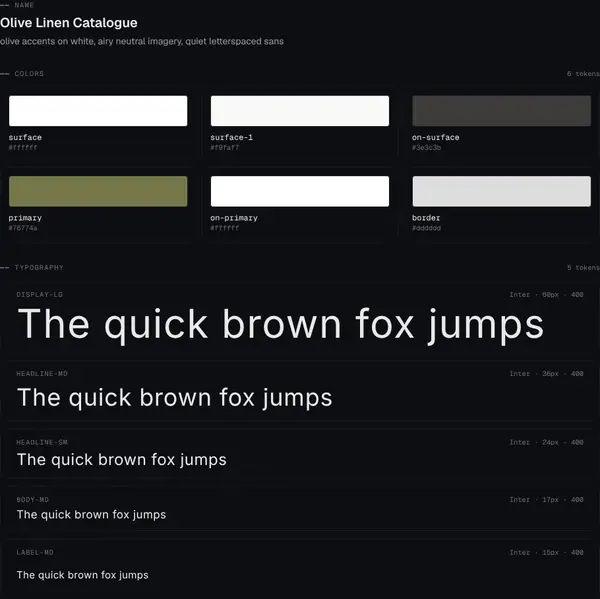Screen dimensions: 600x599
Task: Click the 5 tokens count in Typography
Action: click(583, 268)
